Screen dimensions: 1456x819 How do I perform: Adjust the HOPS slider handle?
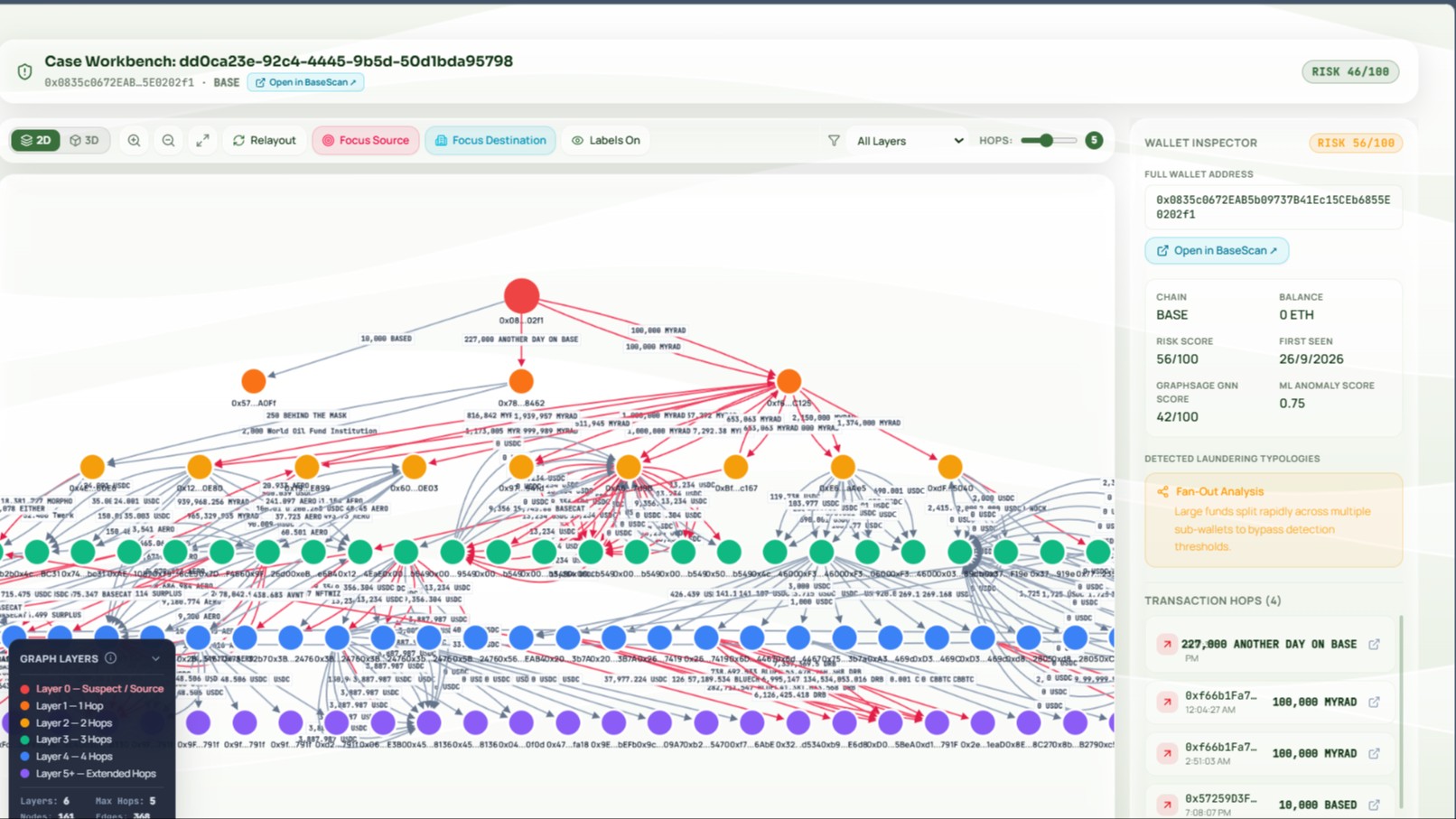(x=1046, y=141)
